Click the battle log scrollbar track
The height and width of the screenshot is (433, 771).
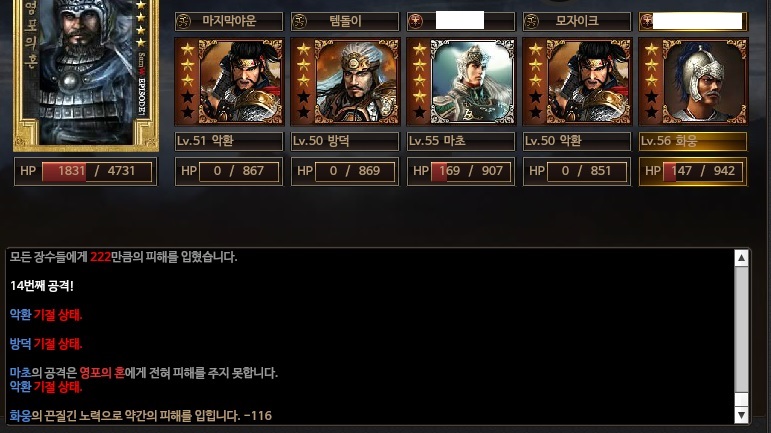point(741,337)
